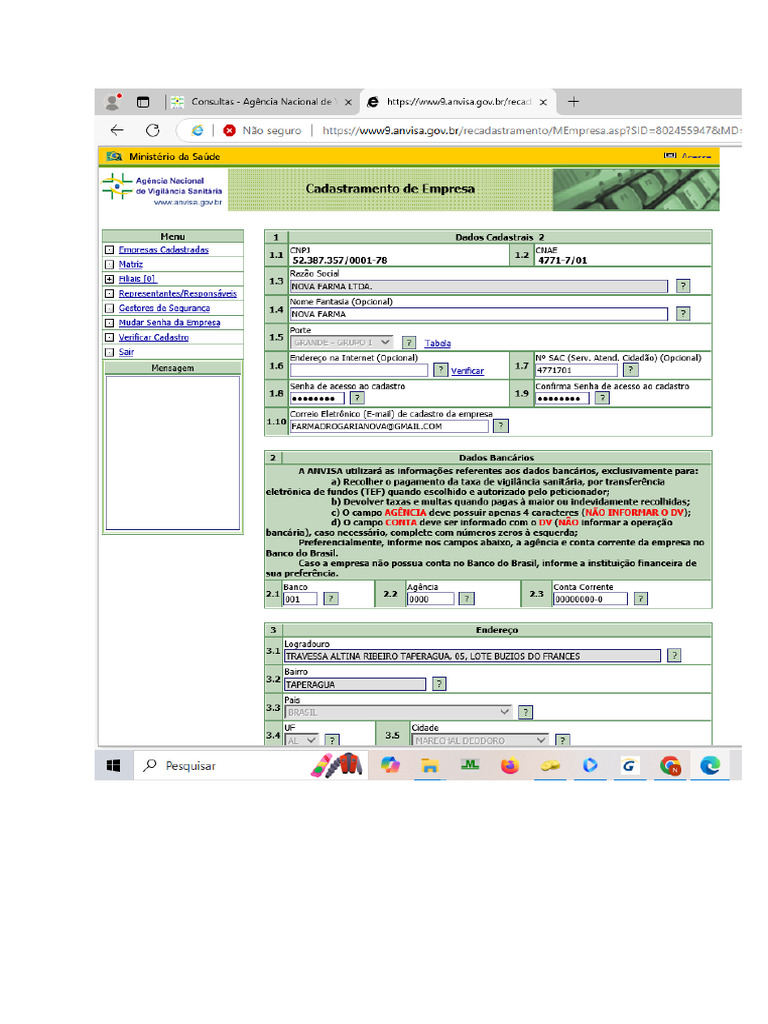Viewport: 768px width, 1024px height.
Task: Open help icon beside Cidade dropdown
Action: [x=562, y=741]
